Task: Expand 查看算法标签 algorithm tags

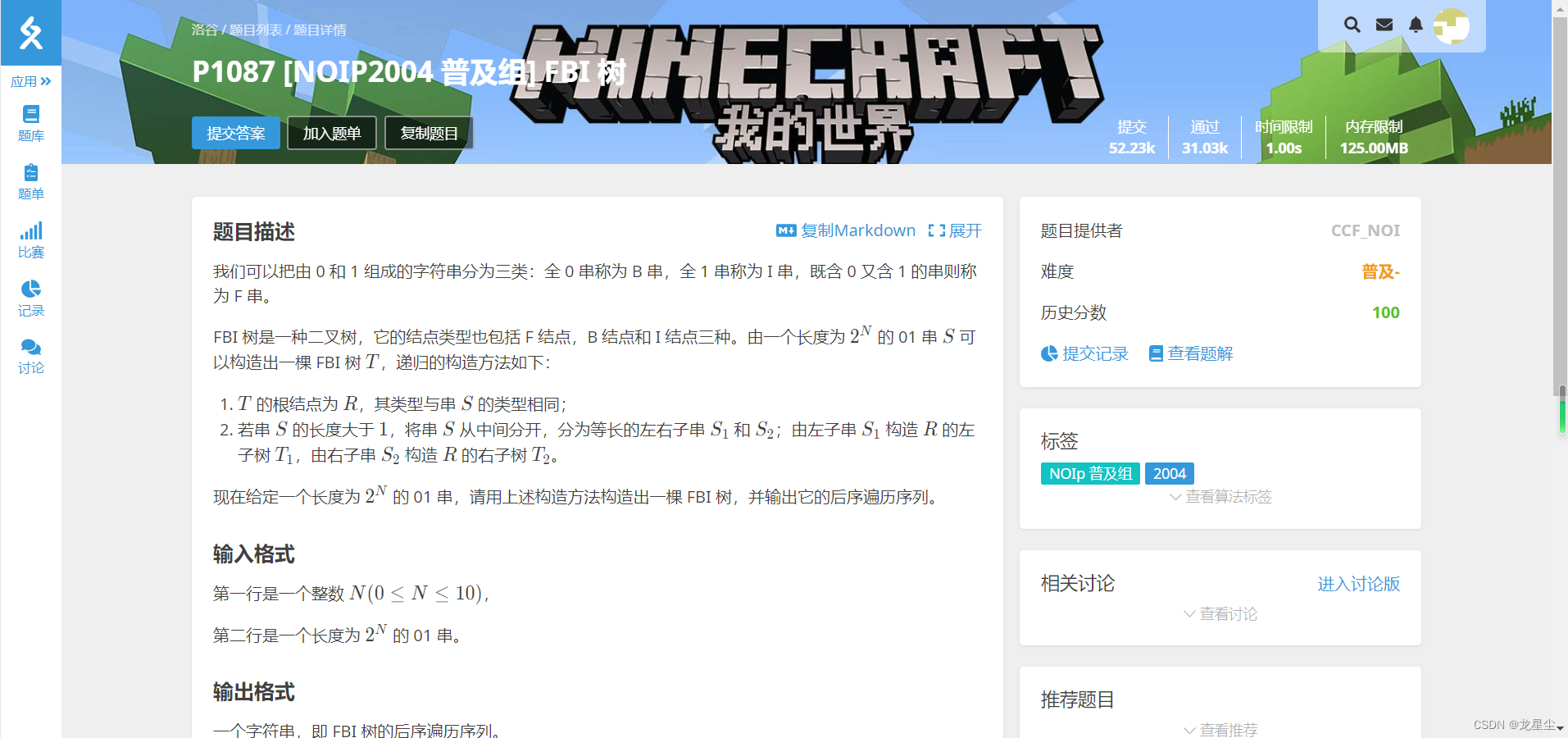Action: [x=1220, y=497]
